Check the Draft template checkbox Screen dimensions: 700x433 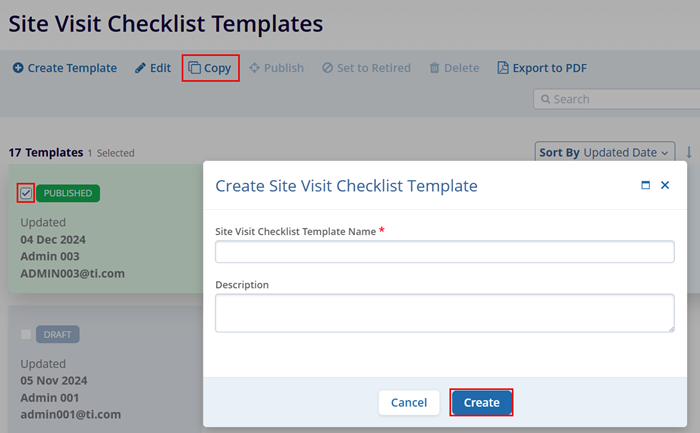pos(26,334)
